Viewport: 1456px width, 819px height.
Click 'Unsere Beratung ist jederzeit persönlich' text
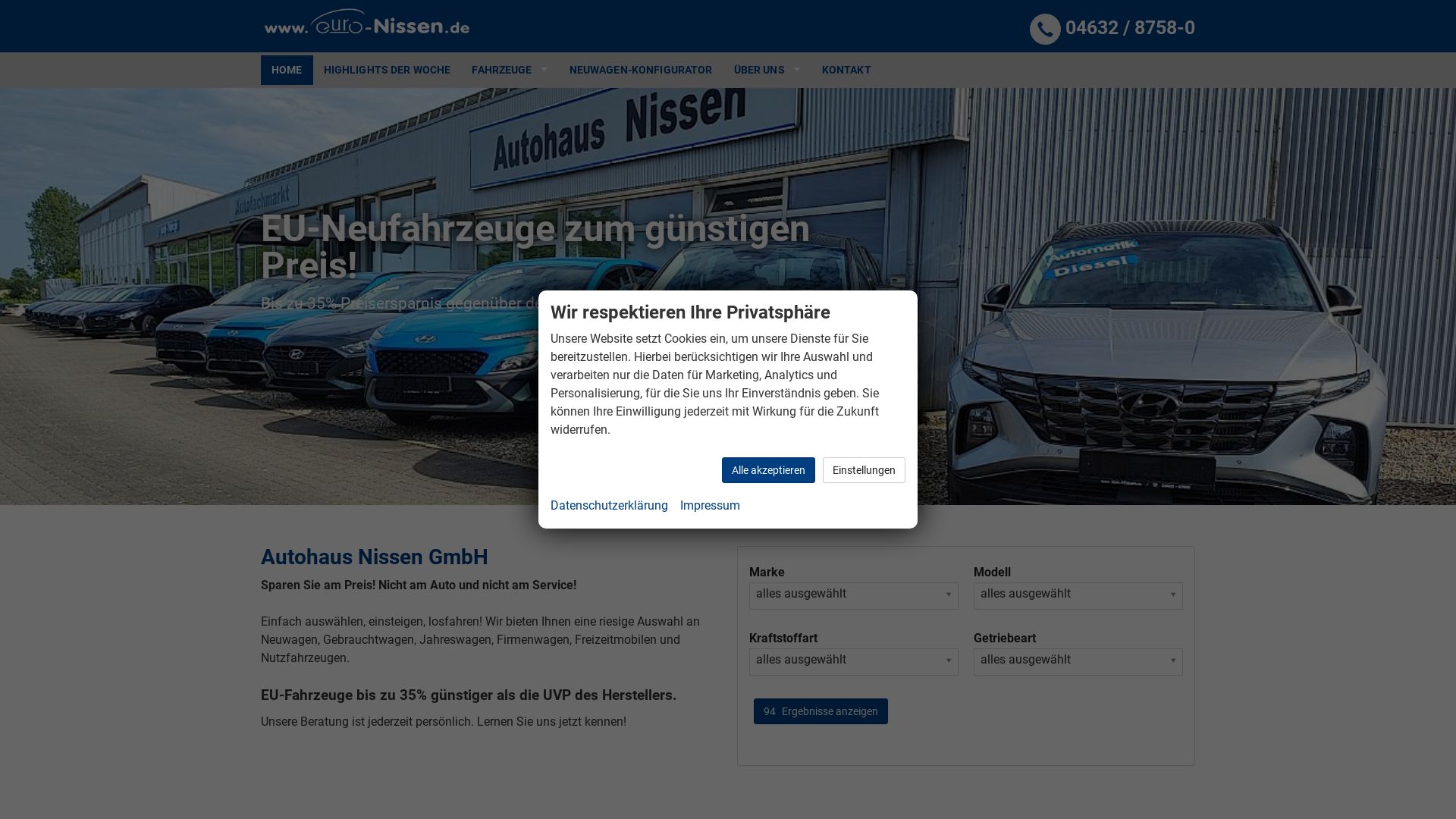click(x=444, y=722)
